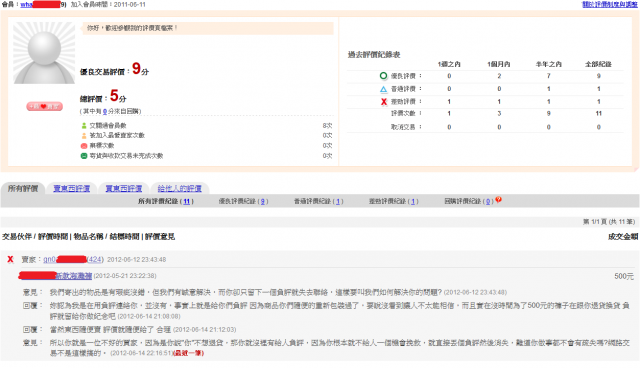Click green icon beside 寄貨與收款交易未完成次數
This screenshot has width=640, height=368.
(84, 156)
